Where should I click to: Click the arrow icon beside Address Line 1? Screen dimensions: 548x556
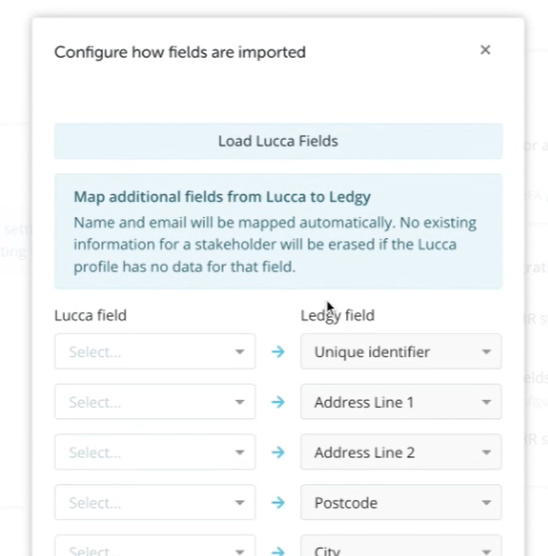point(278,402)
